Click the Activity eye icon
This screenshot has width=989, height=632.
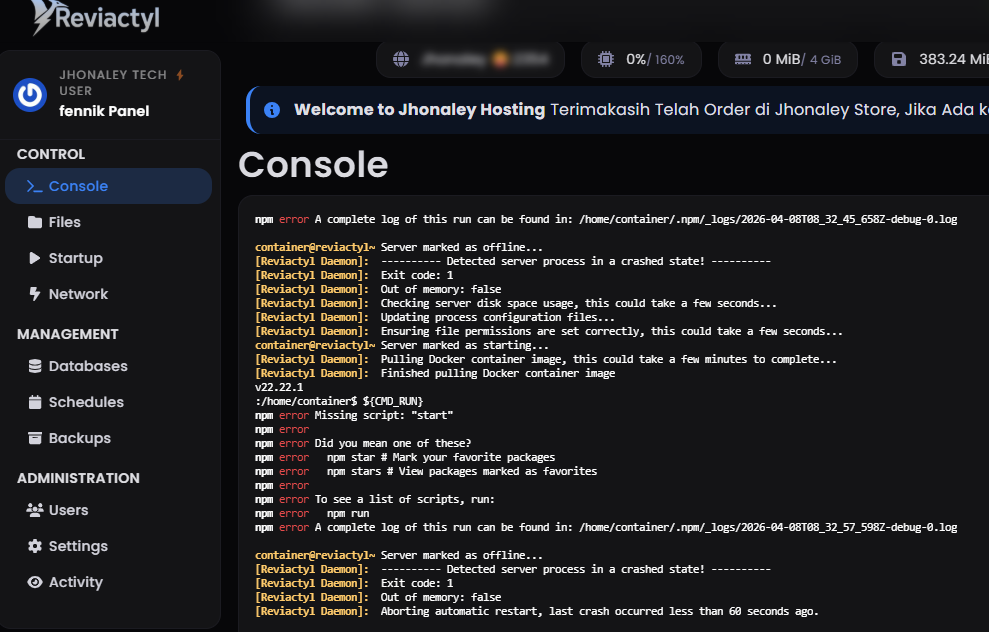click(35, 582)
